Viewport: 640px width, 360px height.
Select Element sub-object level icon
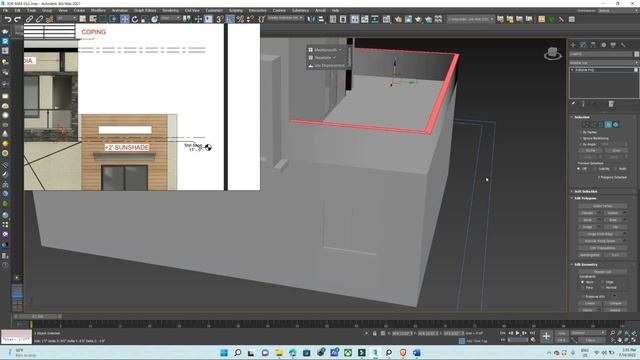[616, 124]
